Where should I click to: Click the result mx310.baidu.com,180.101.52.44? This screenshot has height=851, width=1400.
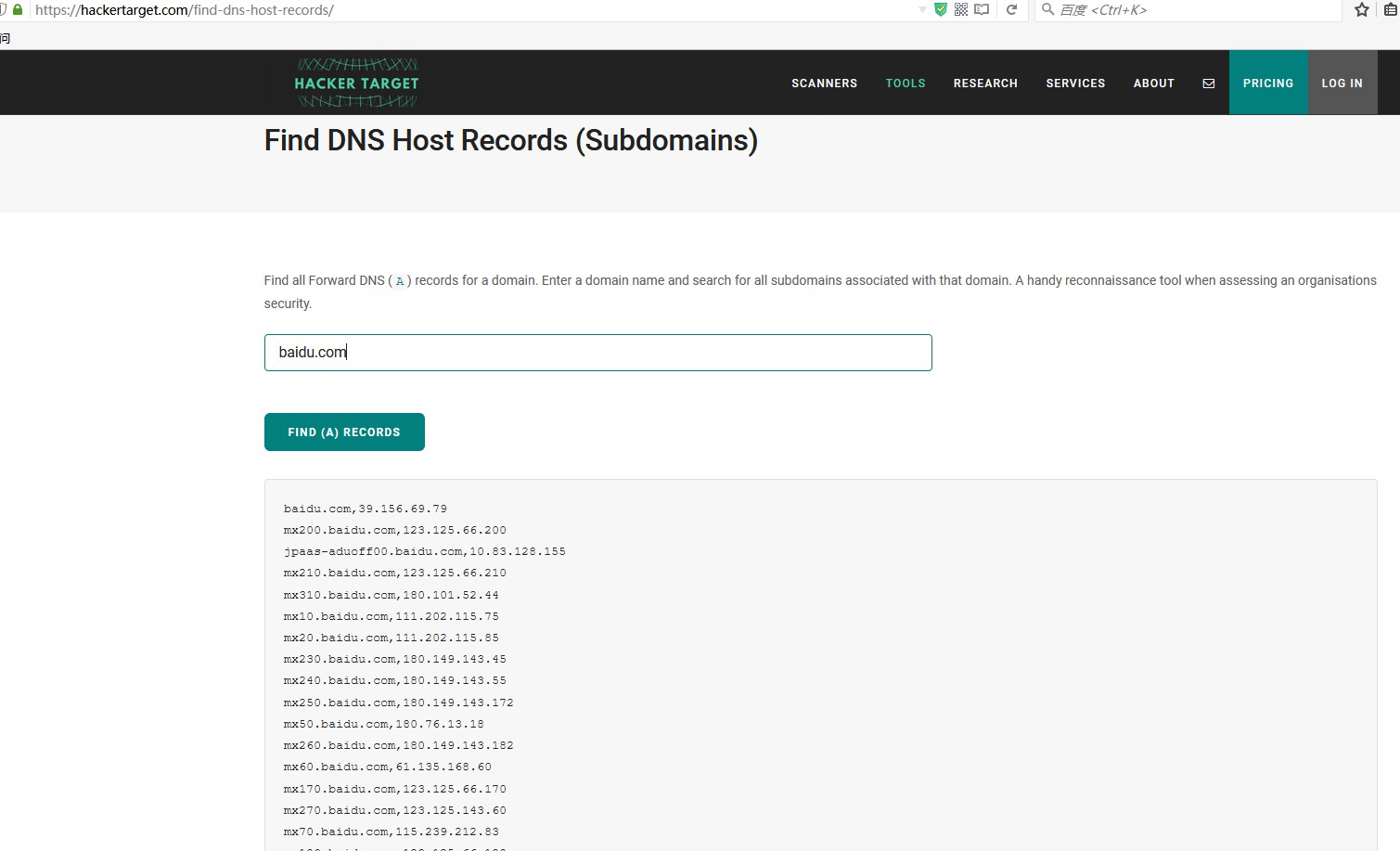point(392,595)
